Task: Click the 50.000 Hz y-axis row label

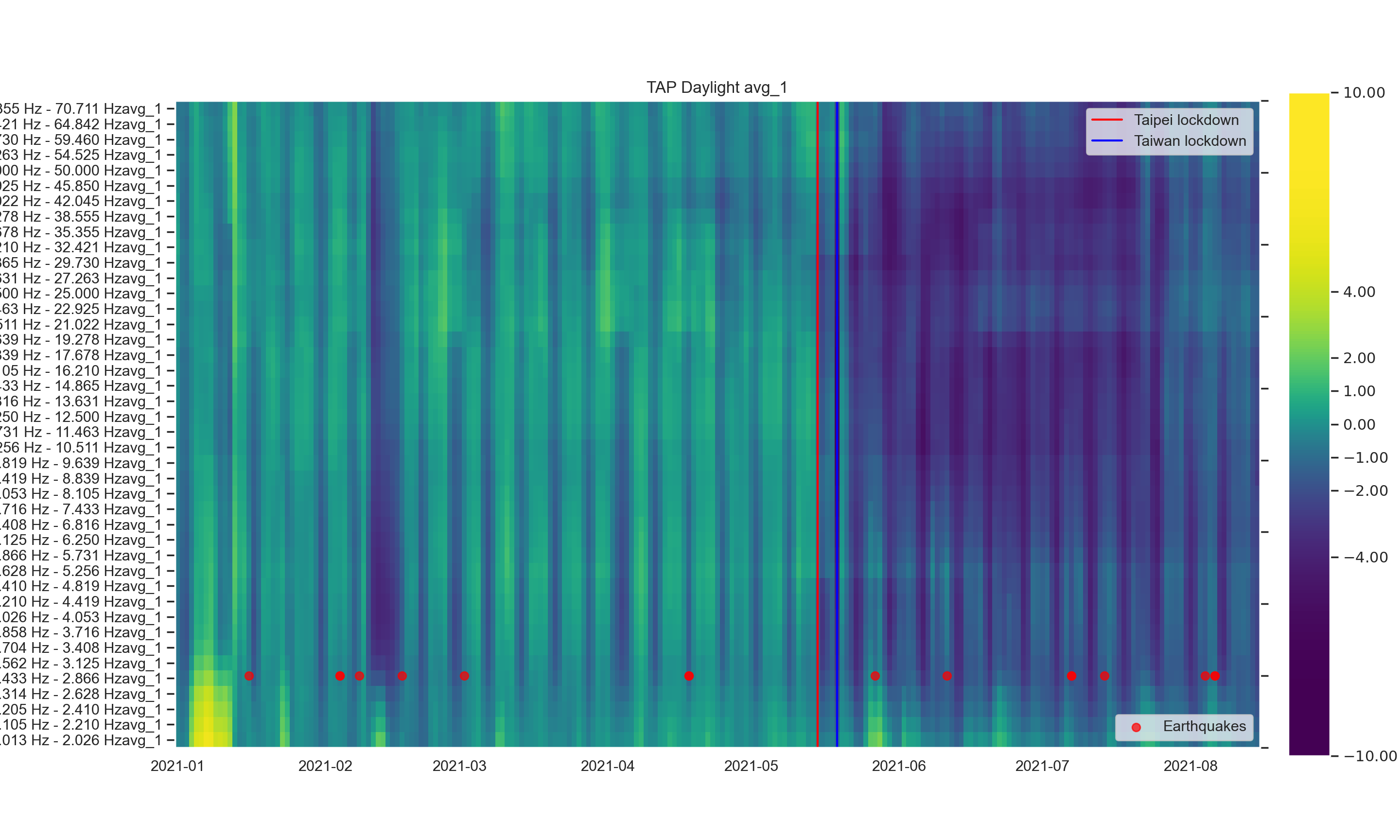Action: coord(80,170)
